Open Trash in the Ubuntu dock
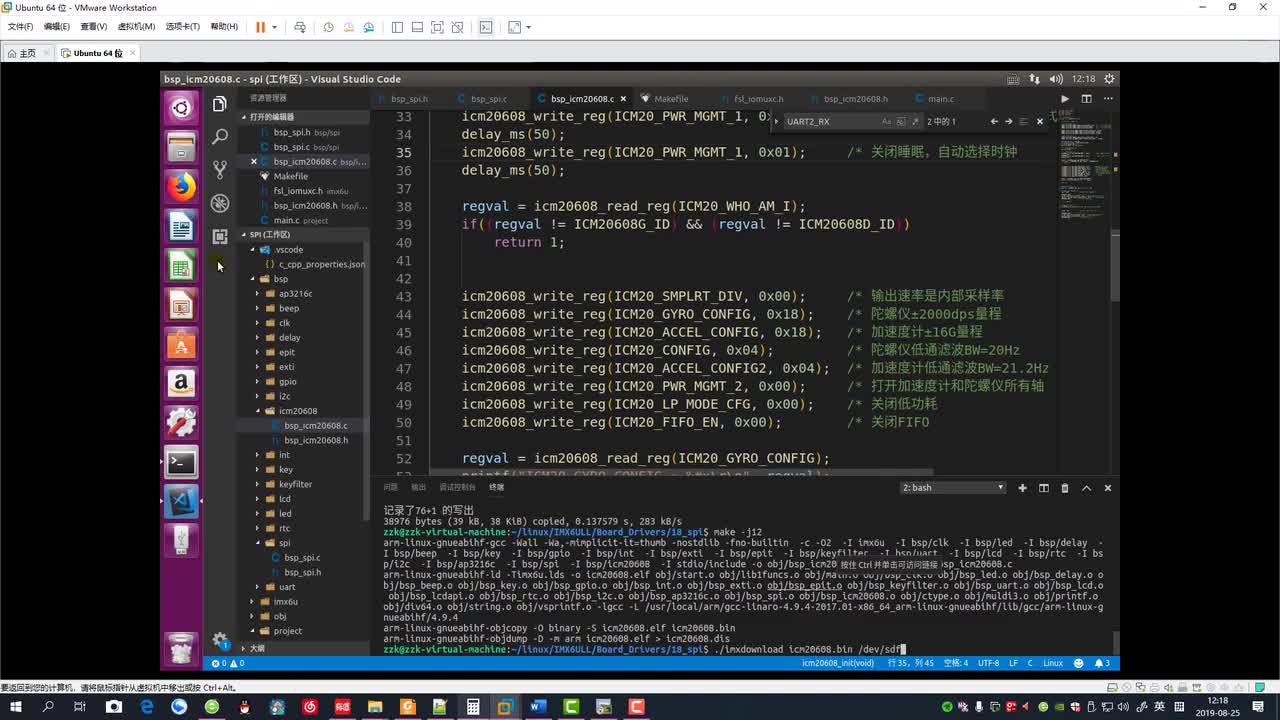This screenshot has height=720, width=1280. point(181,649)
